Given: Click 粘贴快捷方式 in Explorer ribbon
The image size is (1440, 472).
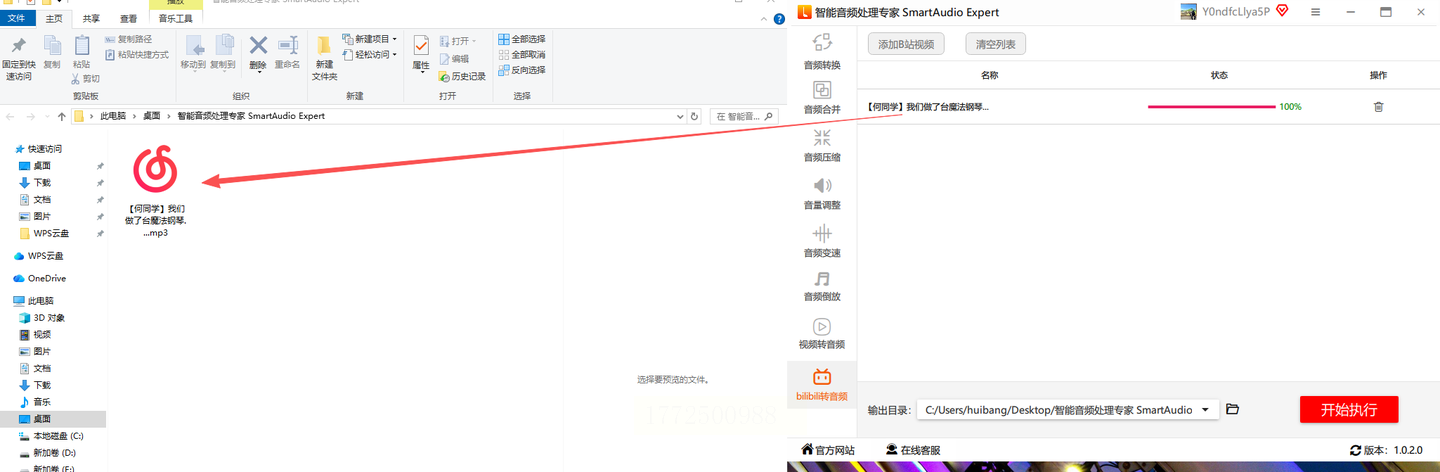Looking at the screenshot, I should pyautogui.click(x=136, y=55).
